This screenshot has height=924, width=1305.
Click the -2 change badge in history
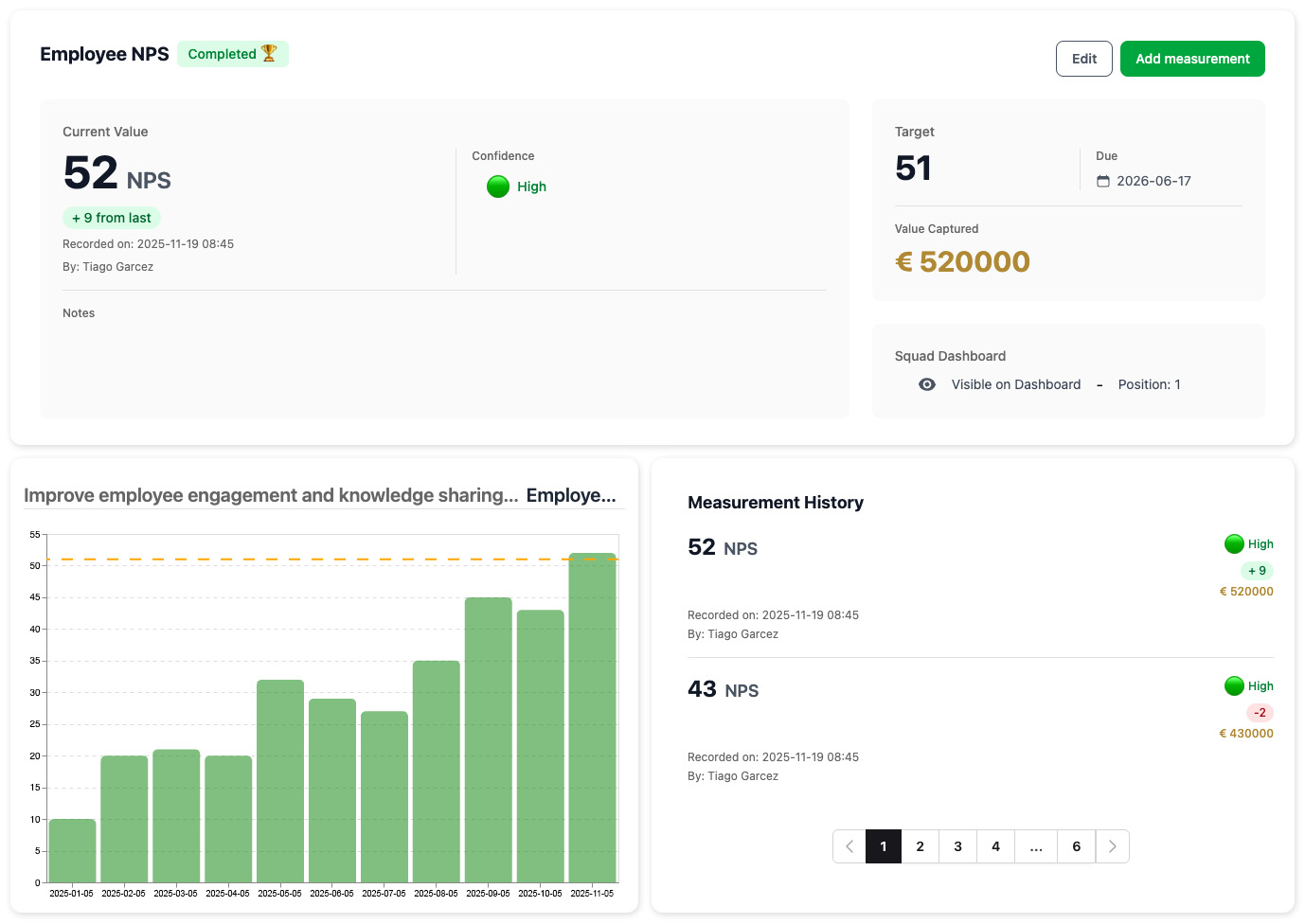click(1260, 713)
